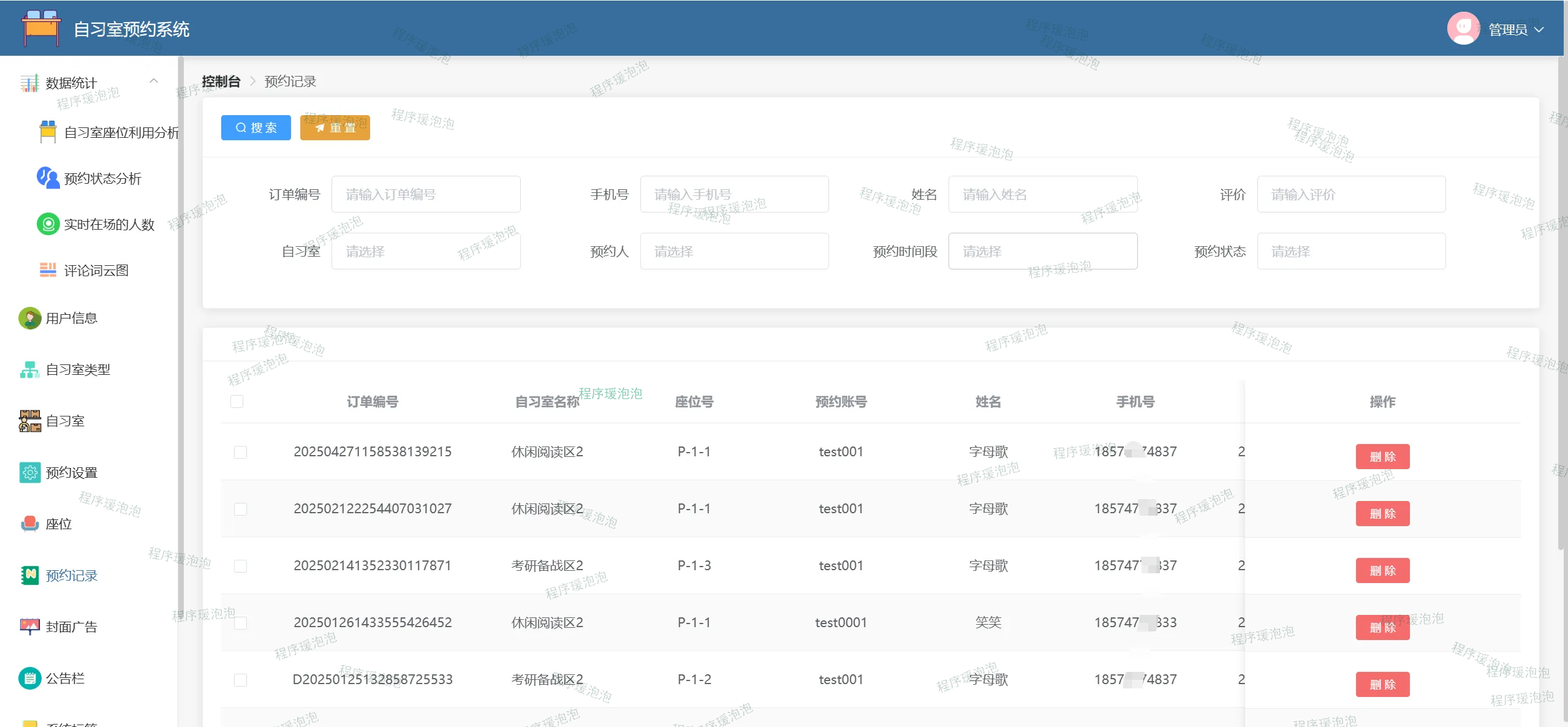The image size is (1568, 727).
Task: Click the 搜索 search button
Action: [256, 127]
